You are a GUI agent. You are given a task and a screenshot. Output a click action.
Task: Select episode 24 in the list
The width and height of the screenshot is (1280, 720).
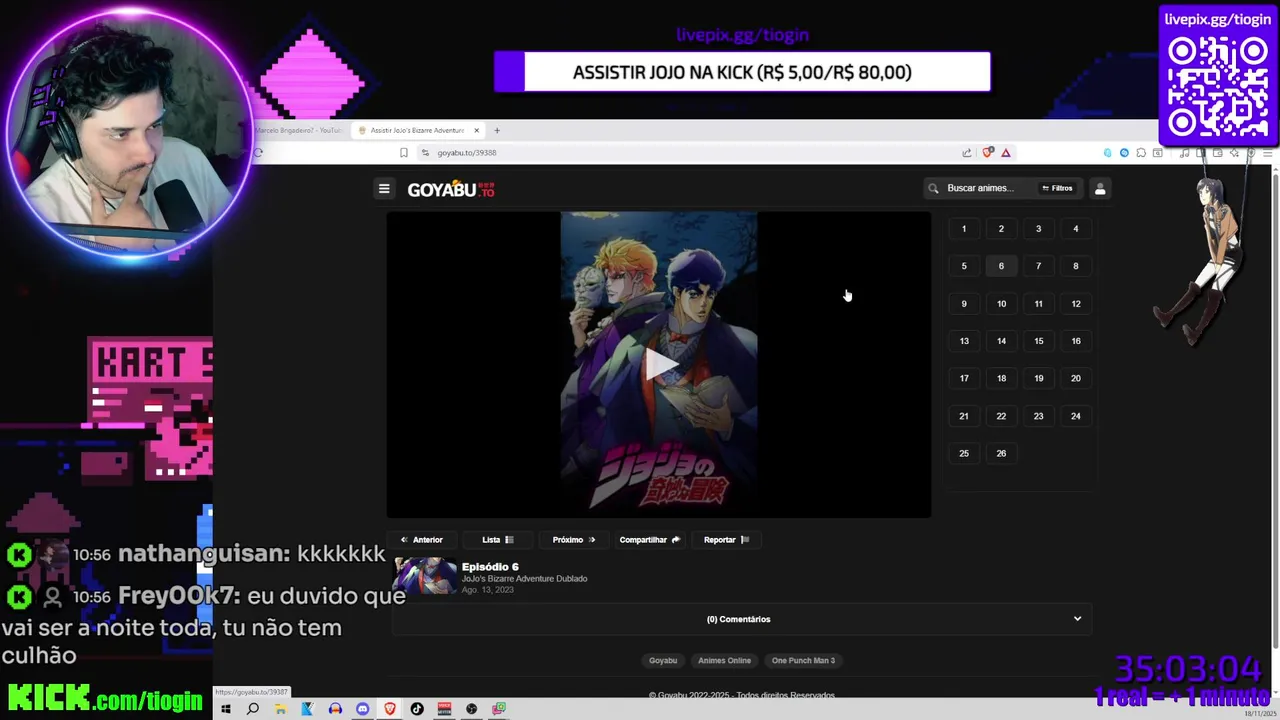pos(1076,416)
